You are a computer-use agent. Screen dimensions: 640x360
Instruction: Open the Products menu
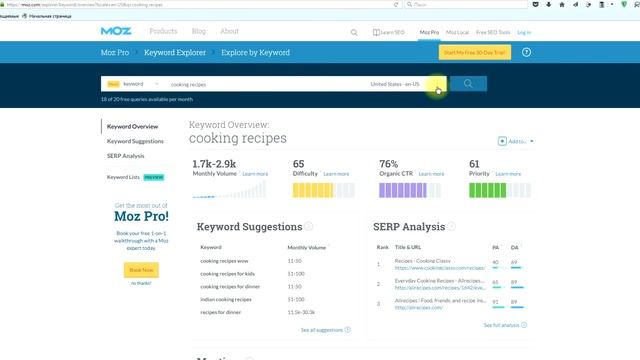pos(163,31)
